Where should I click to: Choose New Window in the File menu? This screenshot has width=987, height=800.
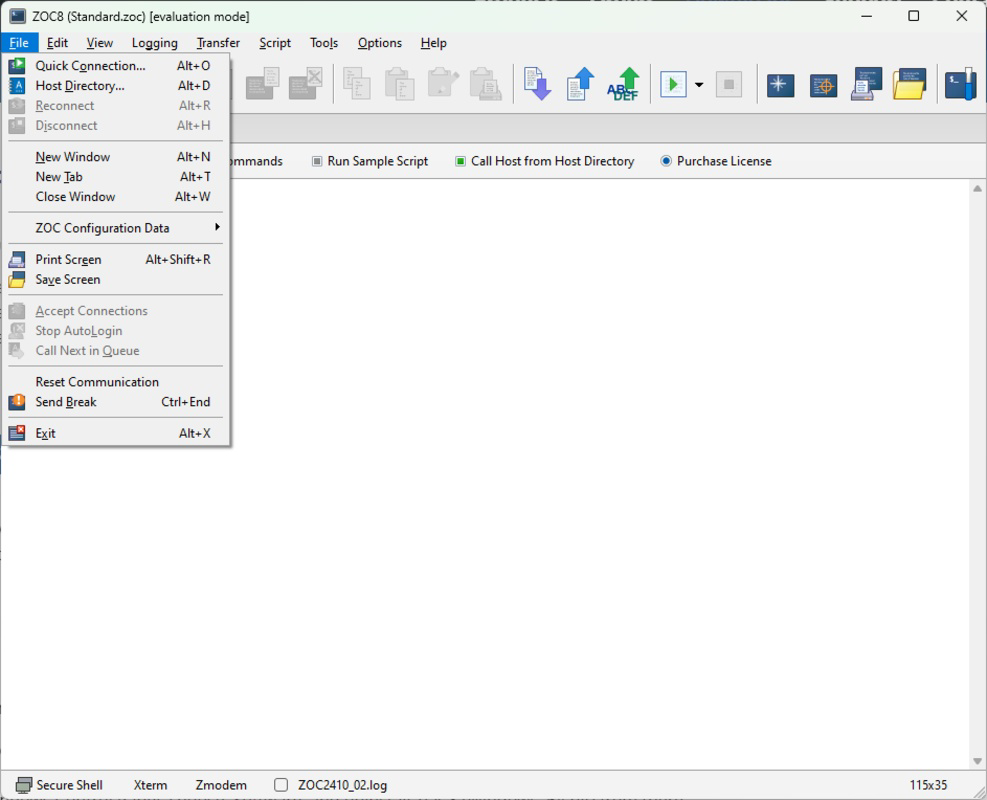116,157
